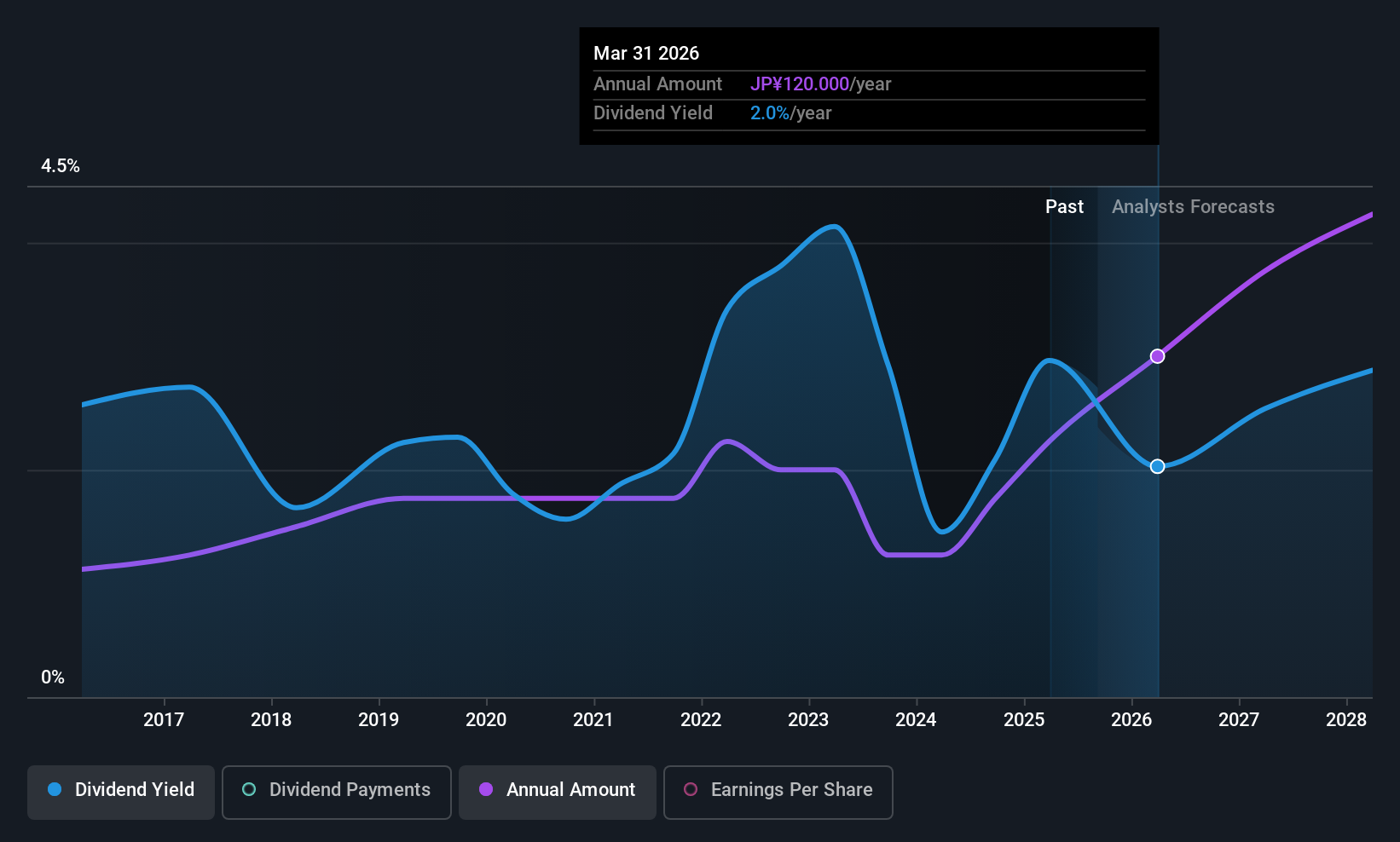This screenshot has width=1400, height=842.
Task: Click the Analysts Forecasts region label
Action: (1193, 207)
